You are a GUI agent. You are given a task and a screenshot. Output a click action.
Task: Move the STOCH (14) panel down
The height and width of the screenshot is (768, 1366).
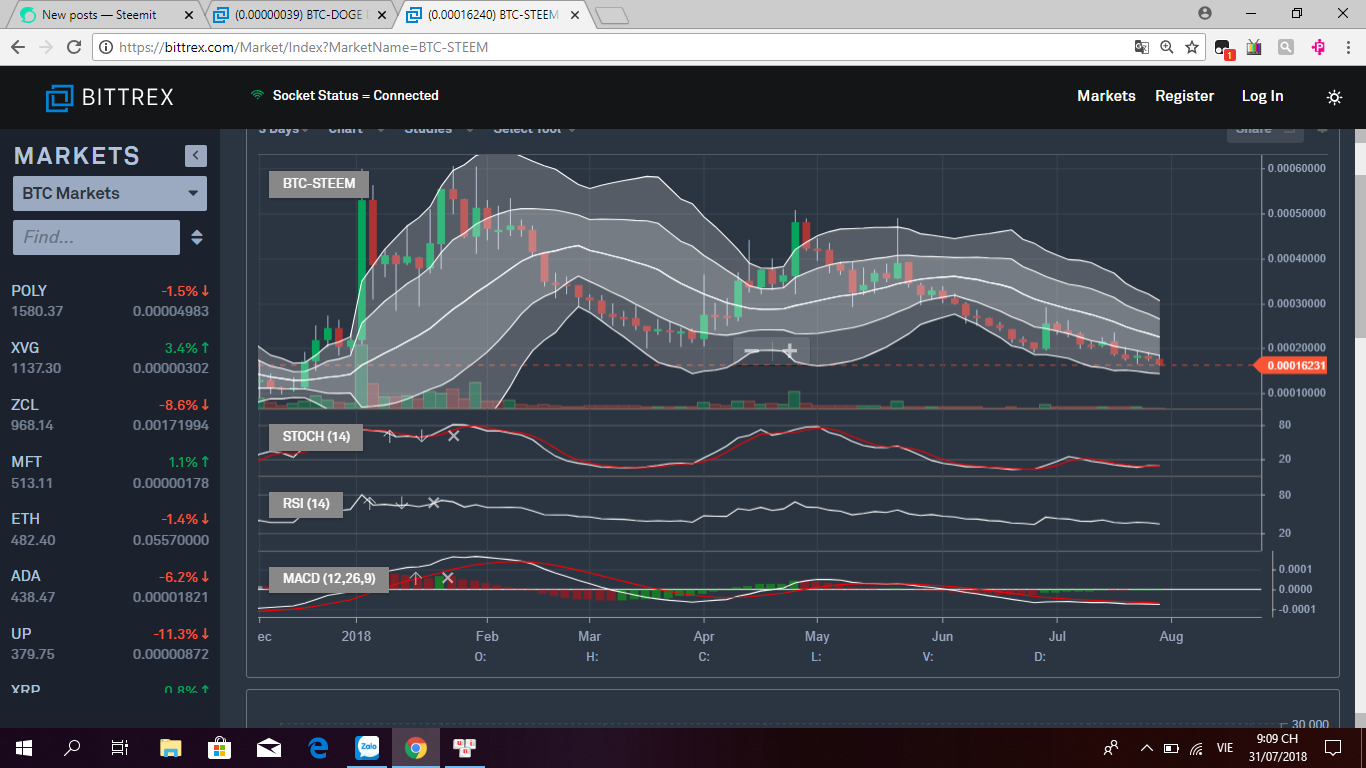[x=421, y=436]
